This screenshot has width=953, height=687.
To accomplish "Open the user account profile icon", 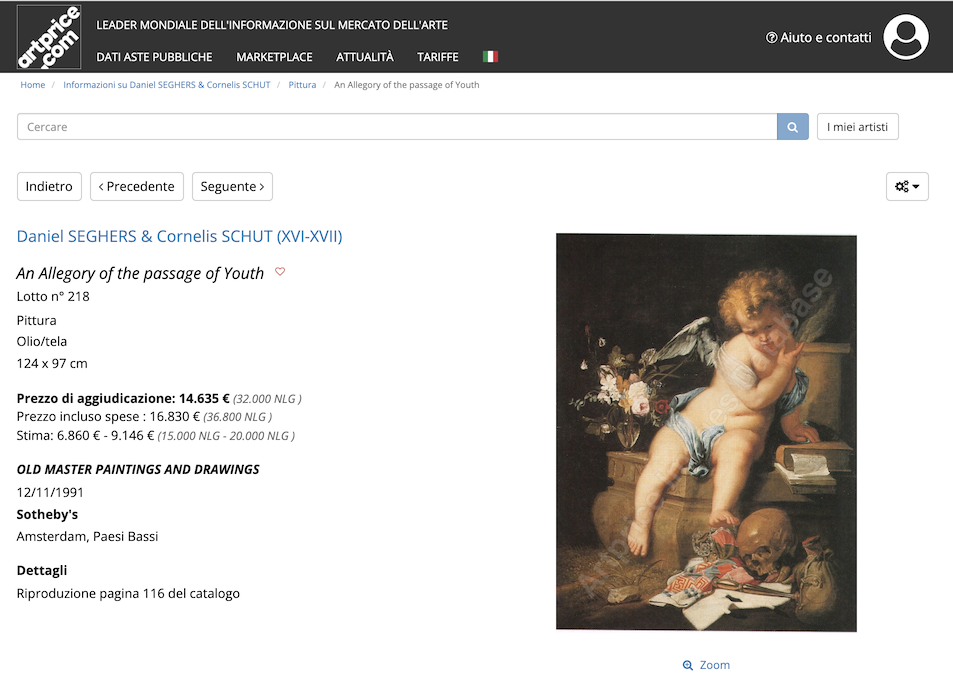I will [906, 37].
